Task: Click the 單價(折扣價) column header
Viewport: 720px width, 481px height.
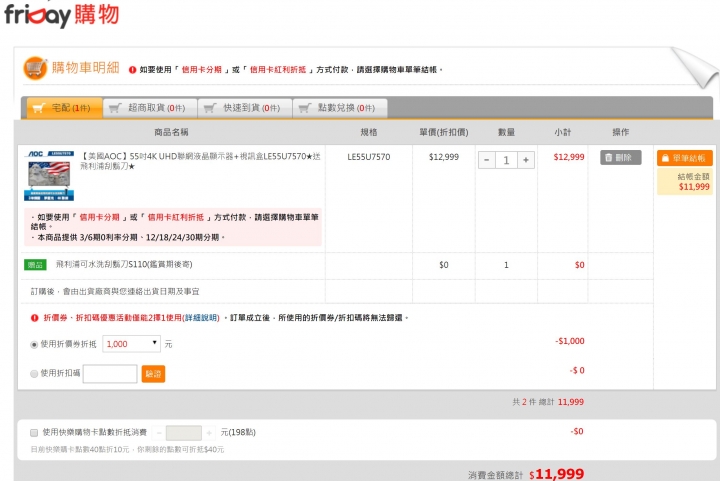Action: click(444, 132)
